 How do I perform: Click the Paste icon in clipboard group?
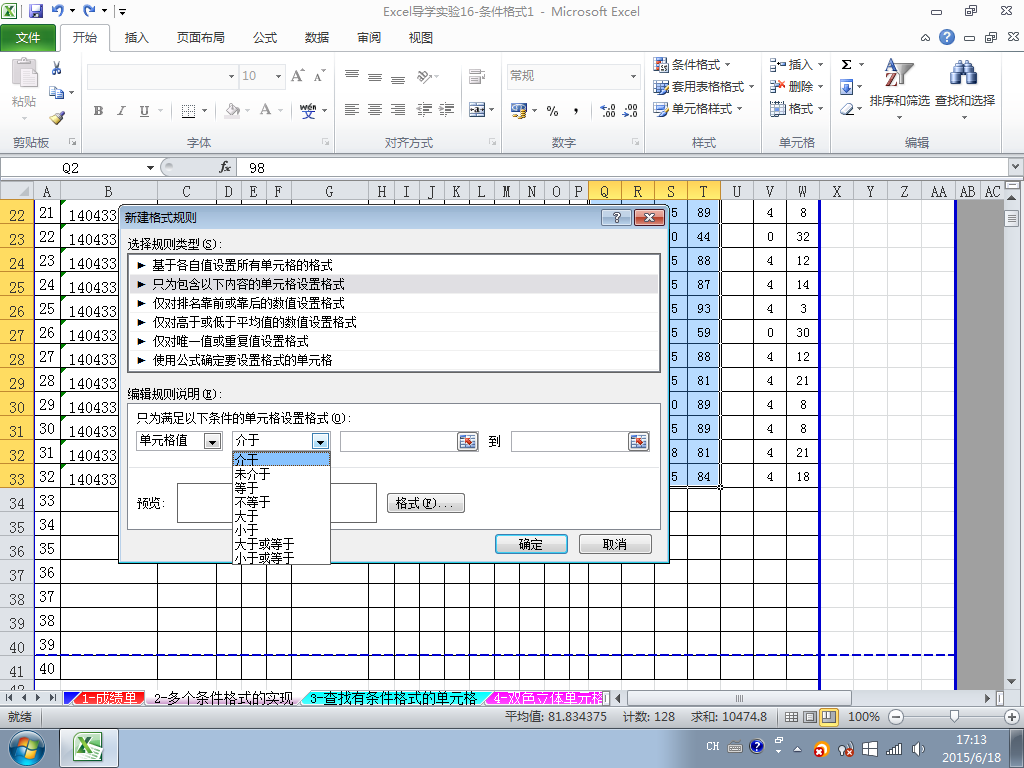[x=24, y=73]
